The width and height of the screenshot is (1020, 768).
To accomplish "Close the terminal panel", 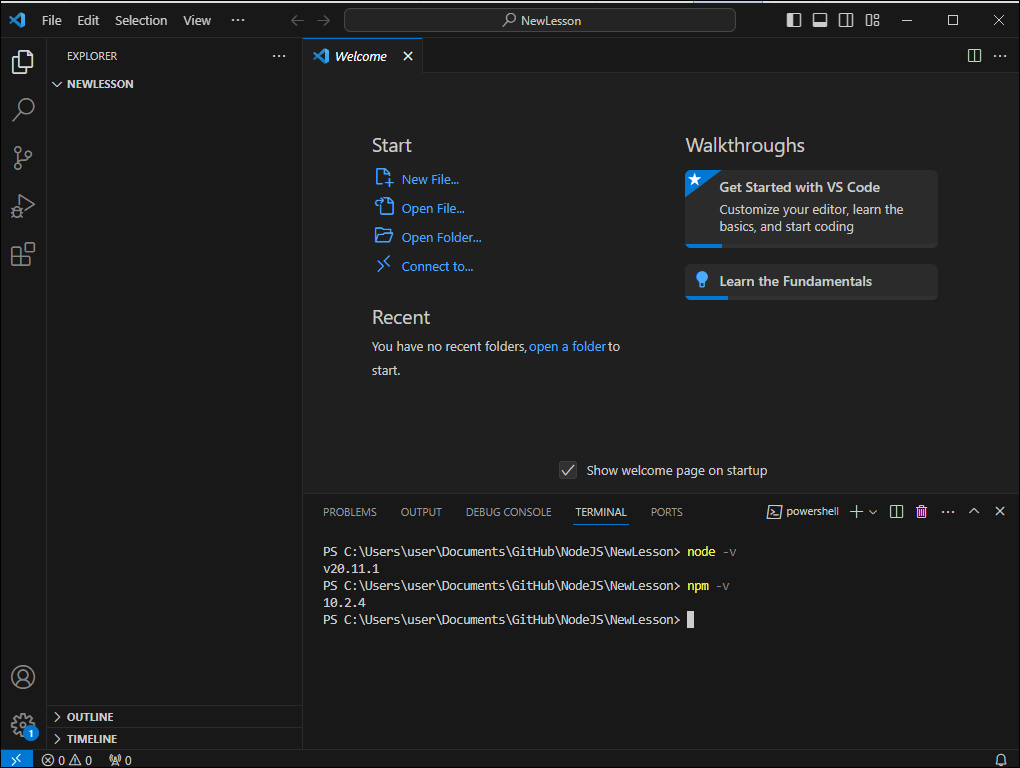I will tap(1000, 511).
